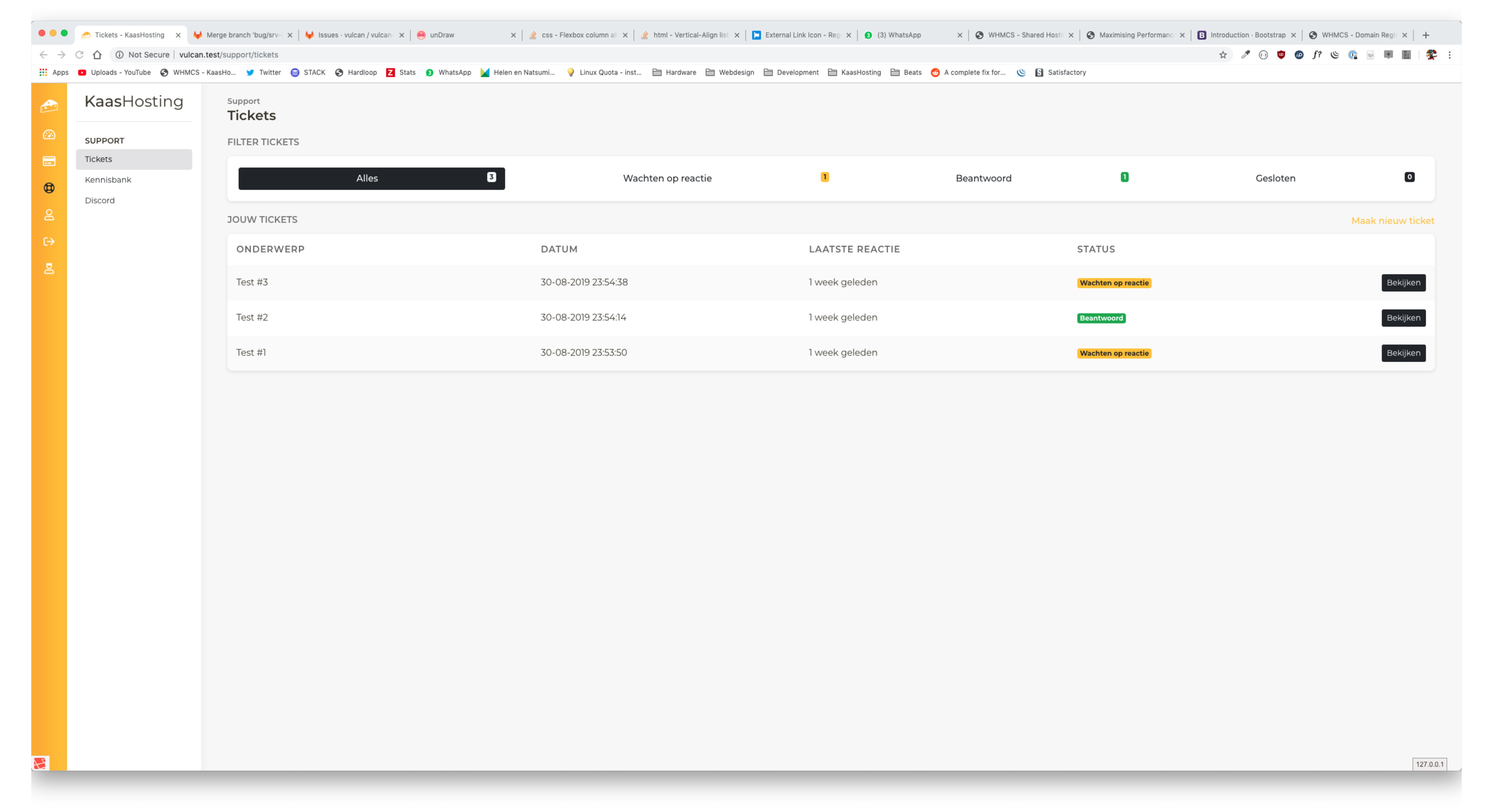
Task: Open the Discord menu link
Action: 100,200
